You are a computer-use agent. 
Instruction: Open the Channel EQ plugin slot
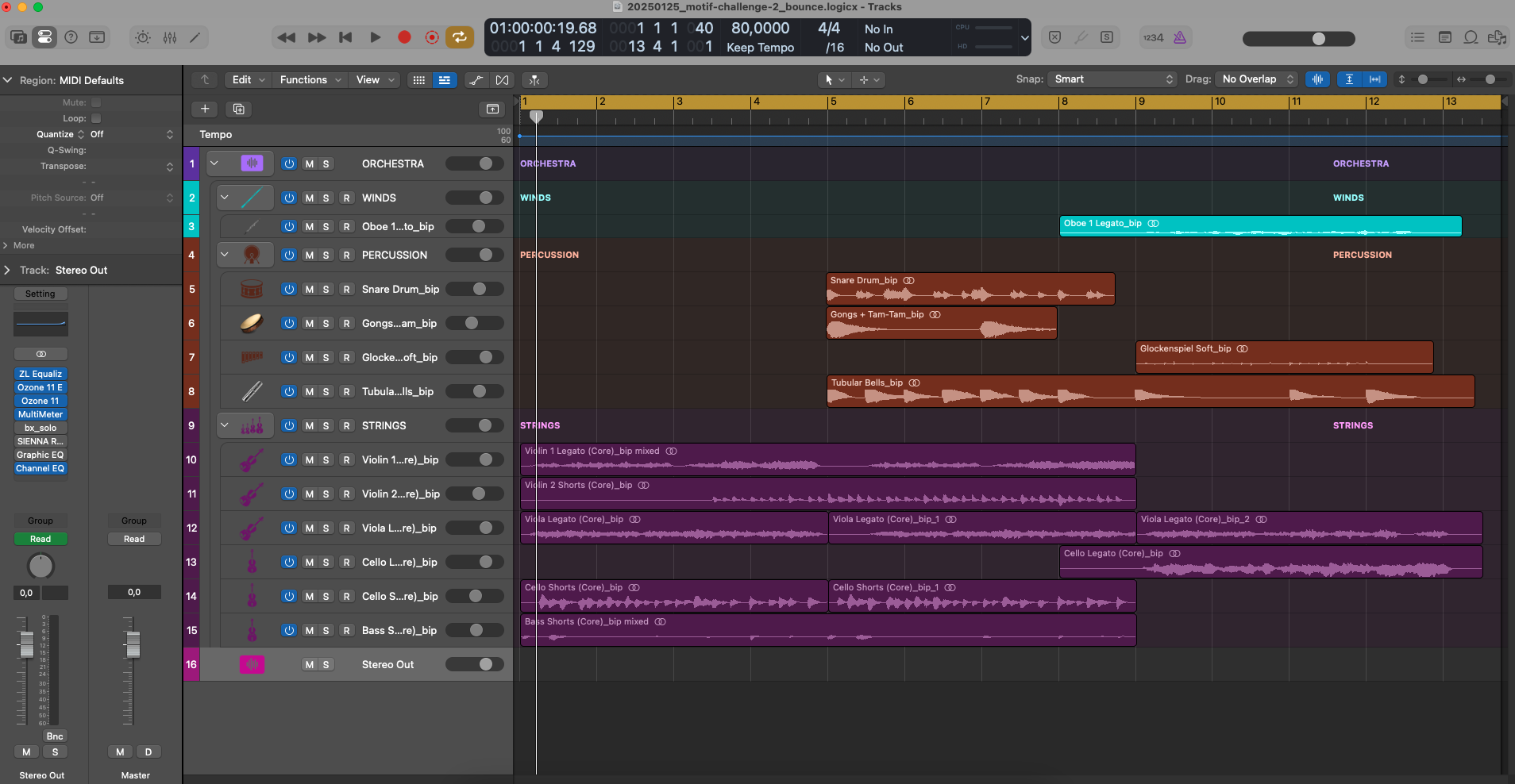(40, 468)
